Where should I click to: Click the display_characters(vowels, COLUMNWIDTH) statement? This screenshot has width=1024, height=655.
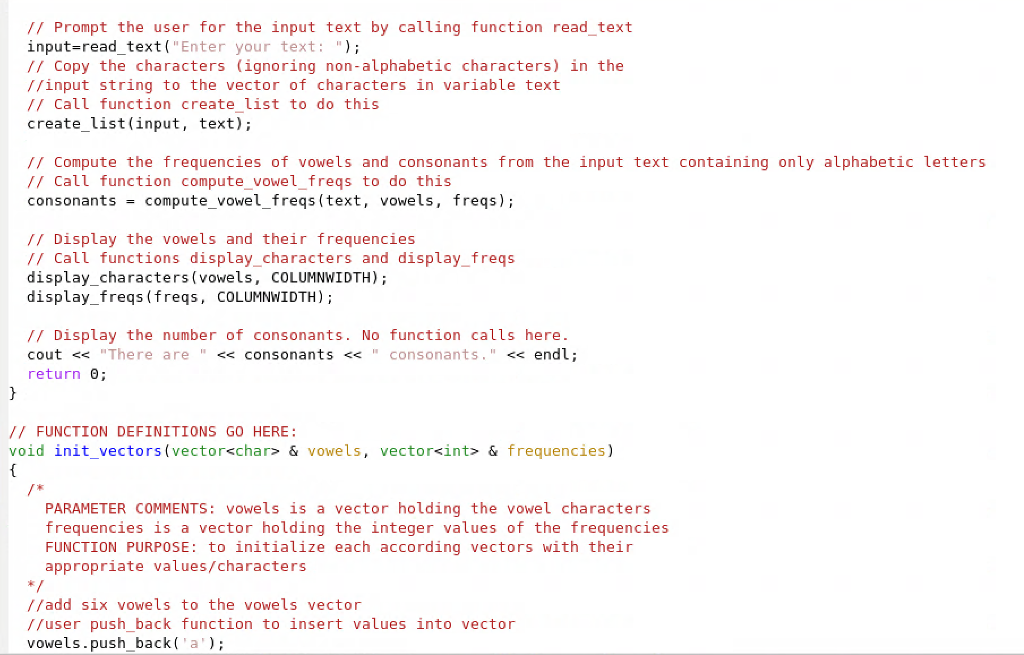(x=207, y=278)
